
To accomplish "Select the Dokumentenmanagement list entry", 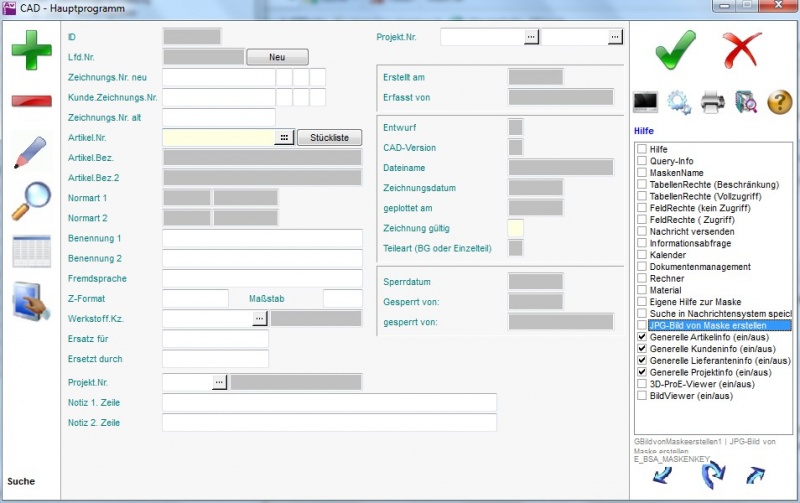I will tap(699, 267).
